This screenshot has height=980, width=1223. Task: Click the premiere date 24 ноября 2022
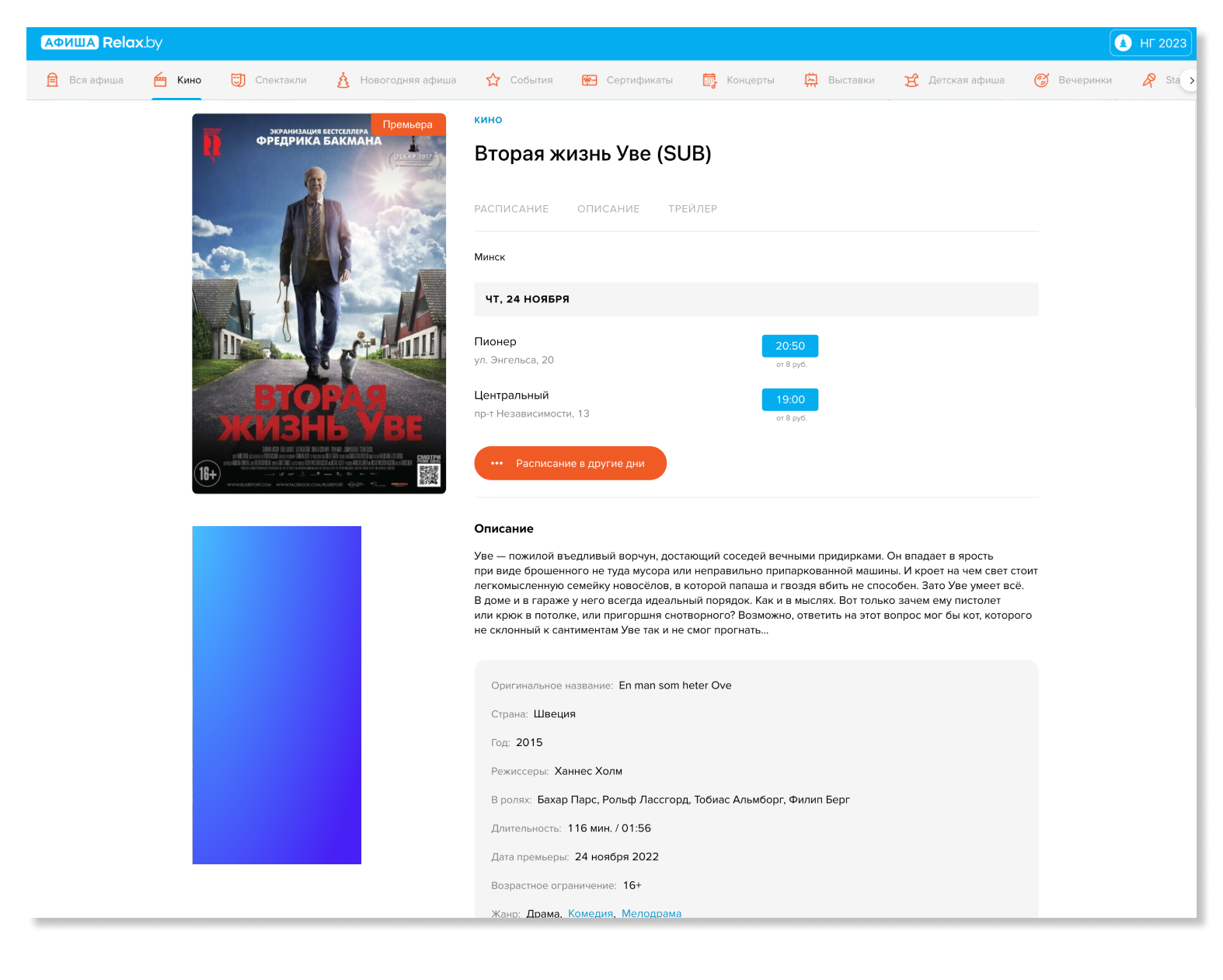pos(617,856)
